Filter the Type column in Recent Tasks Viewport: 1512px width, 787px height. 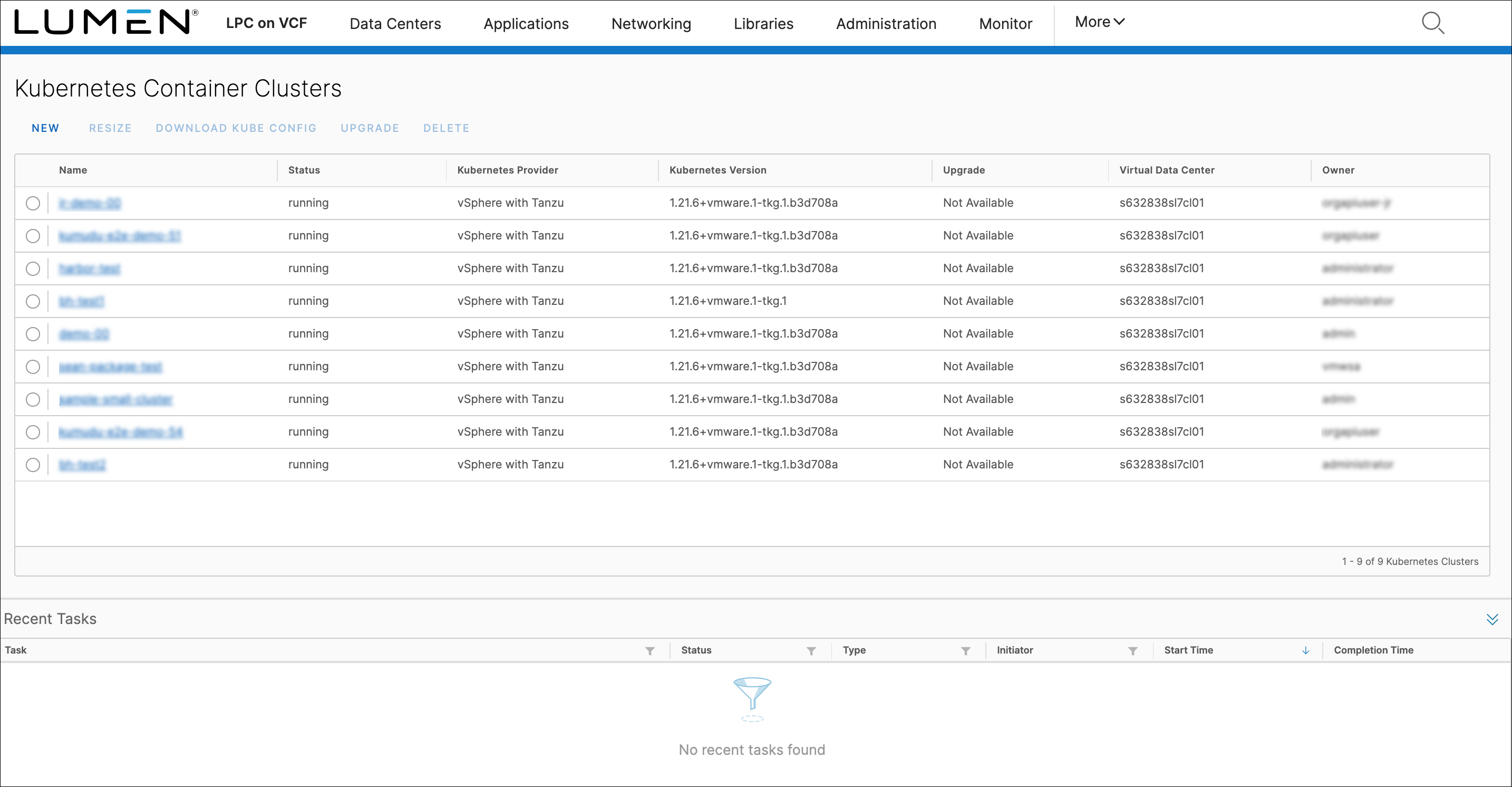[965, 651]
